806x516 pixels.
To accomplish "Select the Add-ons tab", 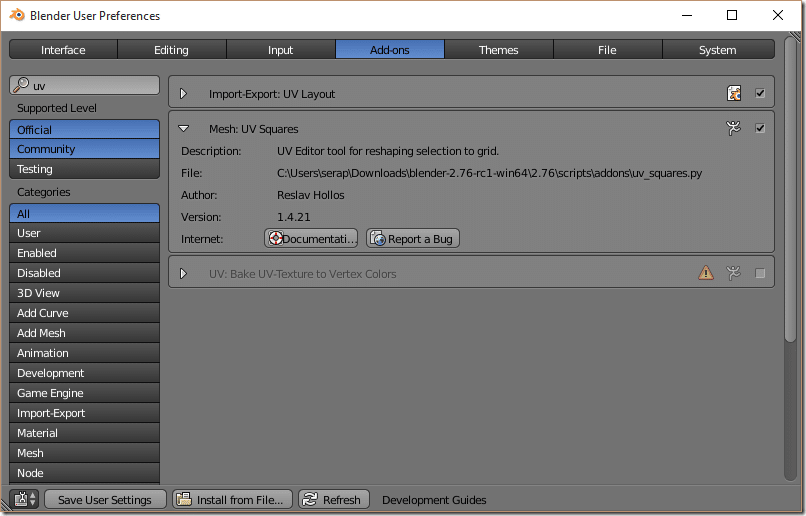I will [390, 50].
